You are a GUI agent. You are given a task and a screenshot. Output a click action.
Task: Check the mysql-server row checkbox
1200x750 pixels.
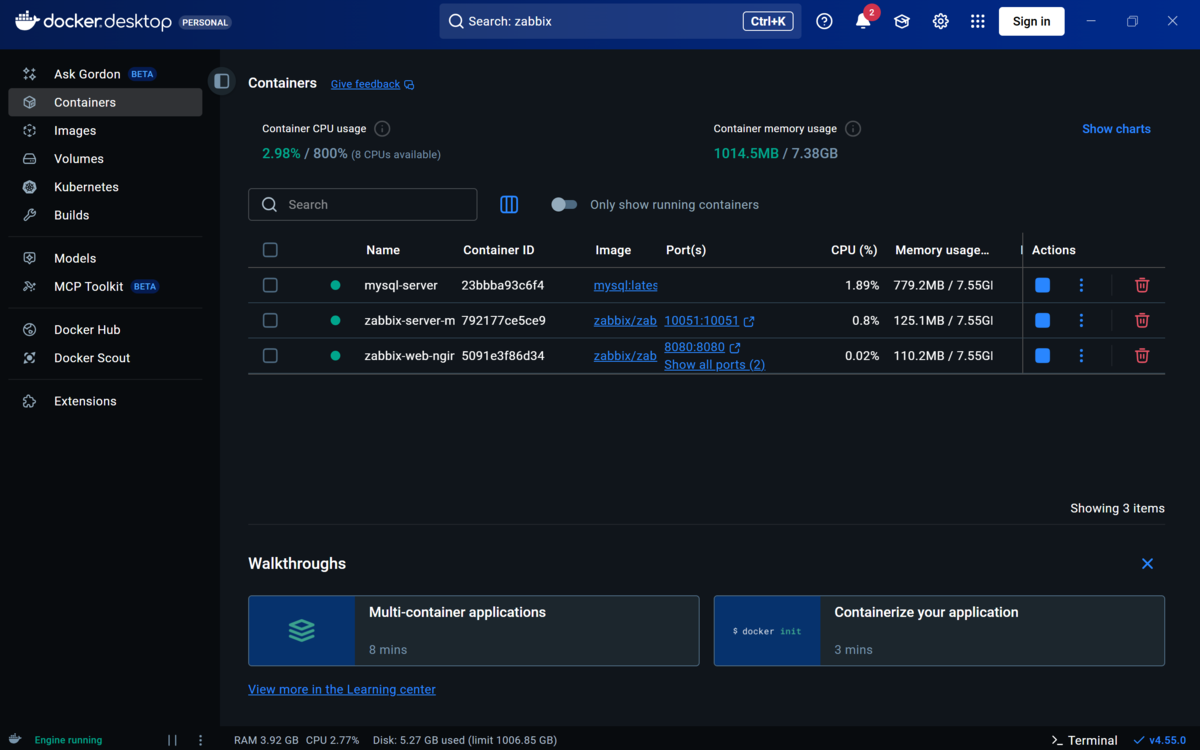270,285
